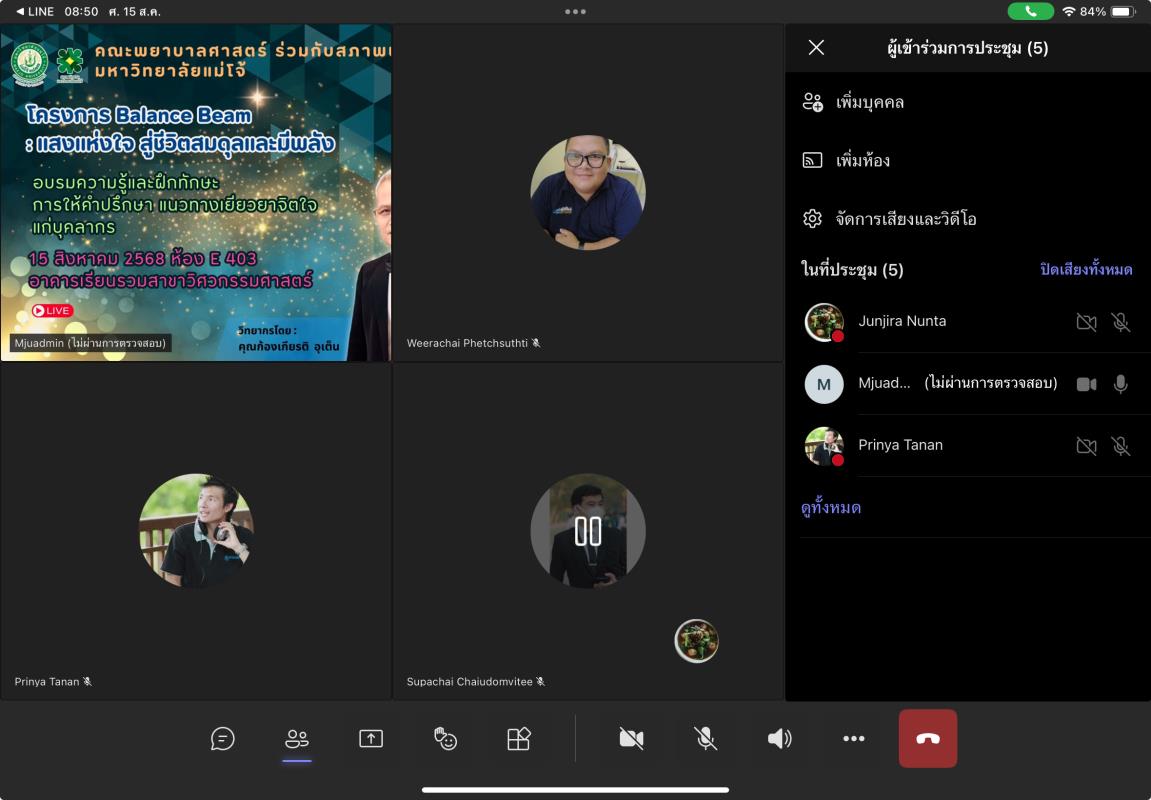The width and height of the screenshot is (1151, 800).
Task: Return to LINE app via status bar
Action: [35, 12]
